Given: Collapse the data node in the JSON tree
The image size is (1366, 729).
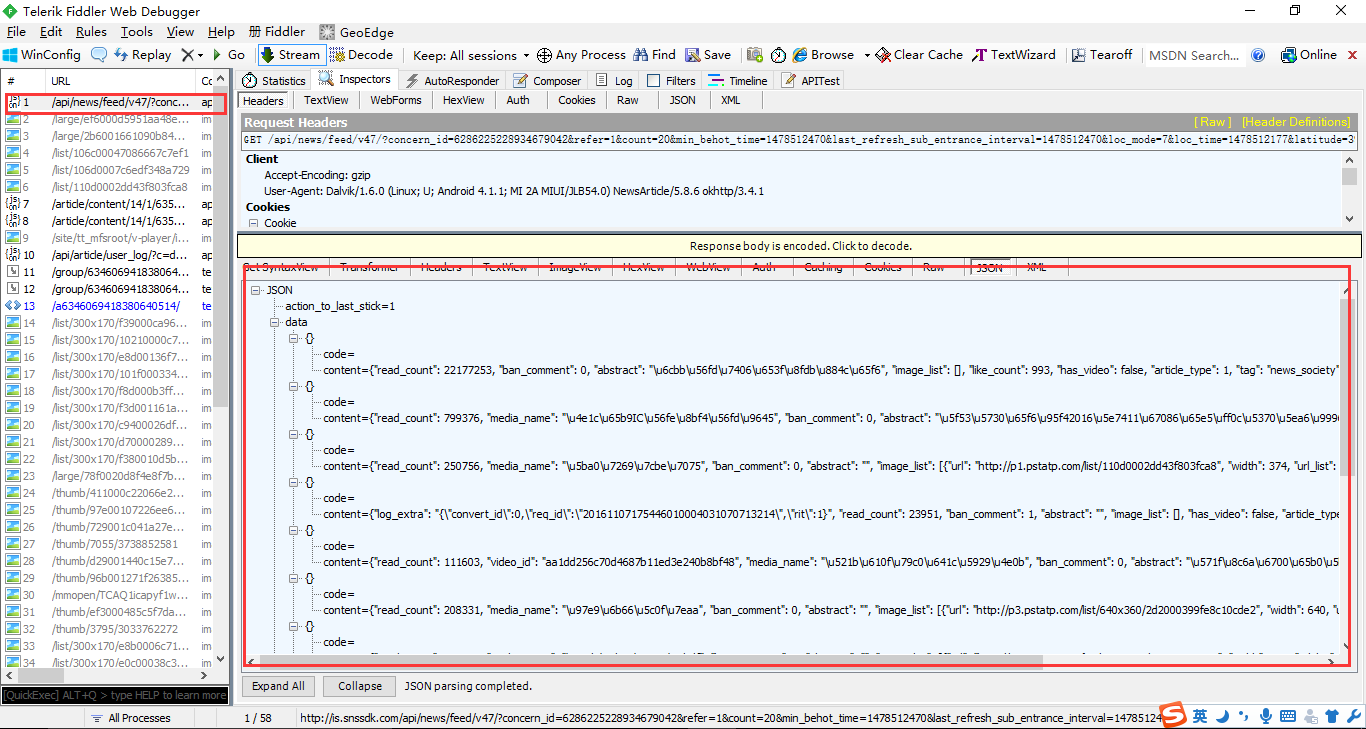Looking at the screenshot, I should pos(274,323).
